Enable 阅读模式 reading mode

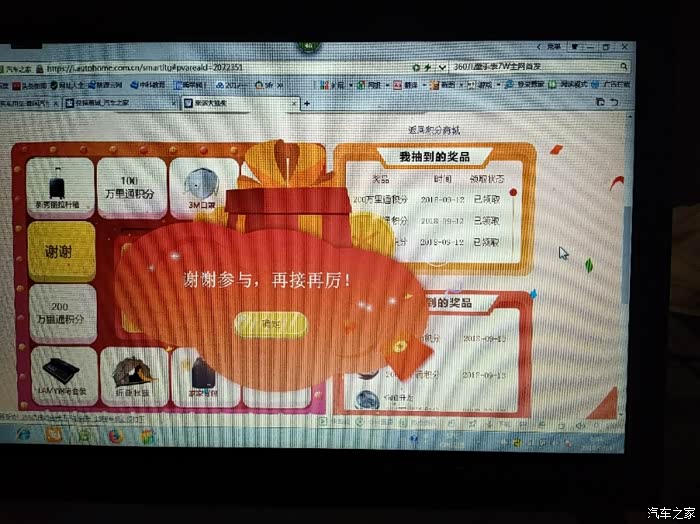568,84
